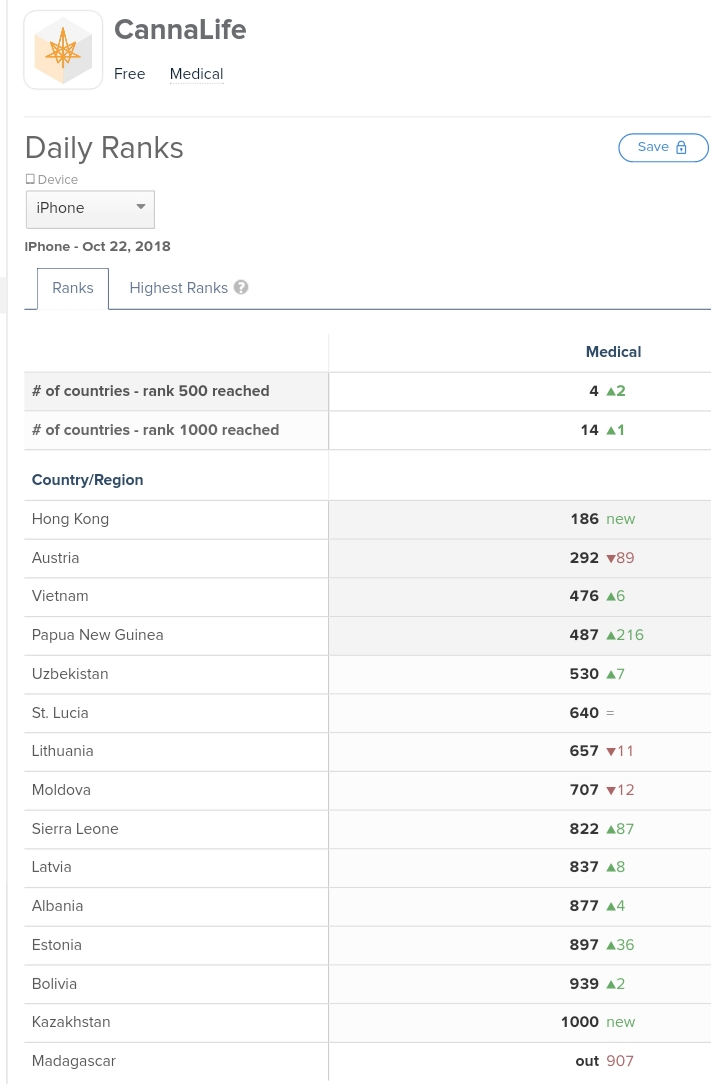Screen dimensions: 711x1084
Task: Select the Medical column header
Action: 612,352
